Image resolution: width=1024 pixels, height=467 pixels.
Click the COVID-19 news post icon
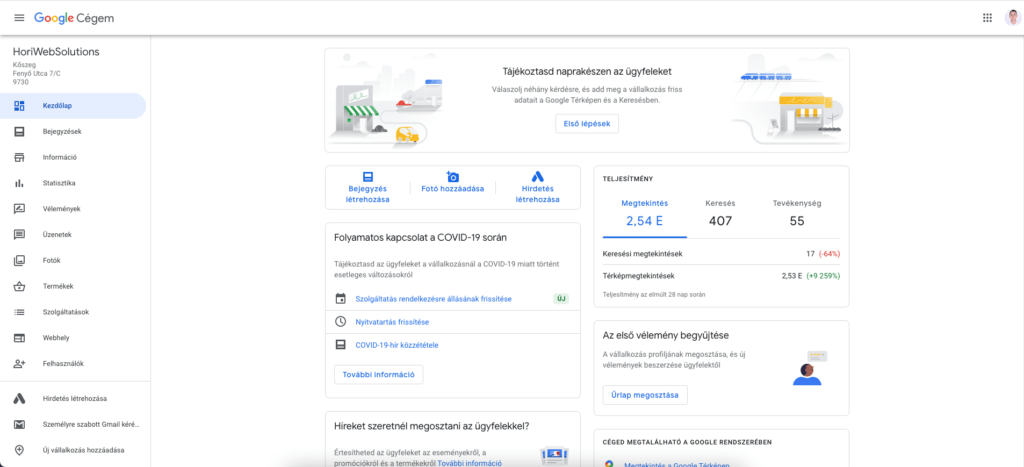tap(340, 344)
